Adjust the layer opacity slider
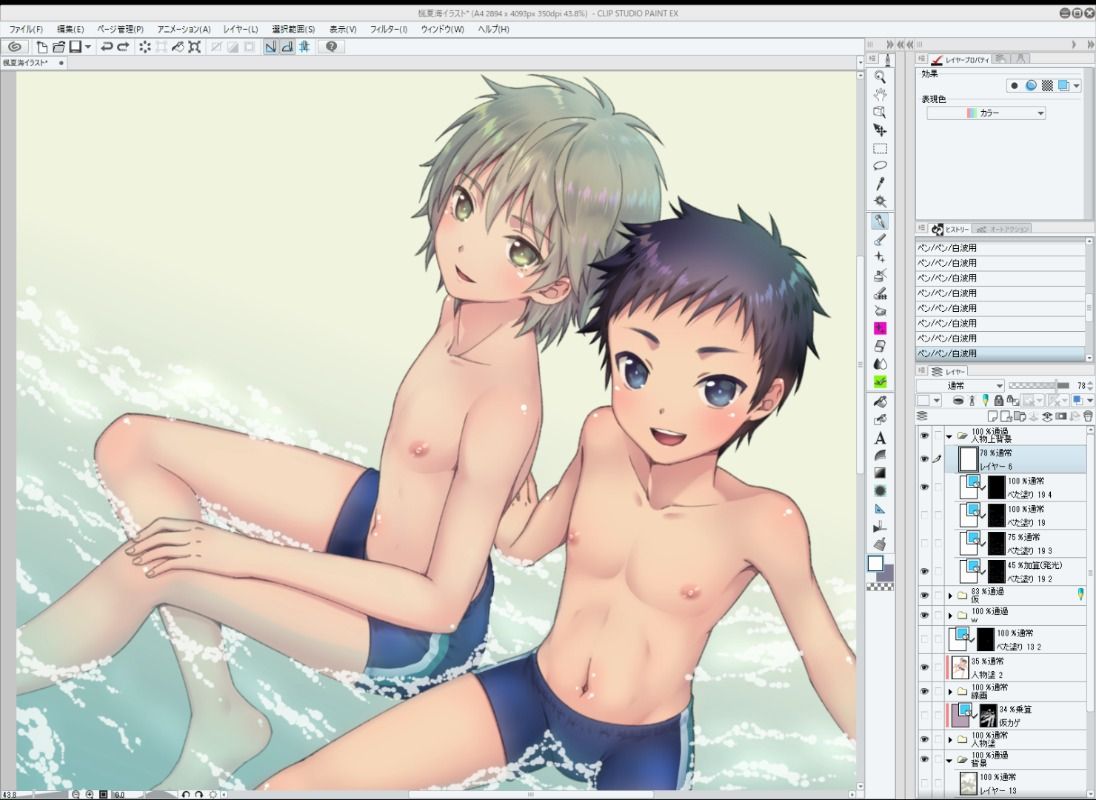This screenshot has height=800, width=1096. 1039,386
